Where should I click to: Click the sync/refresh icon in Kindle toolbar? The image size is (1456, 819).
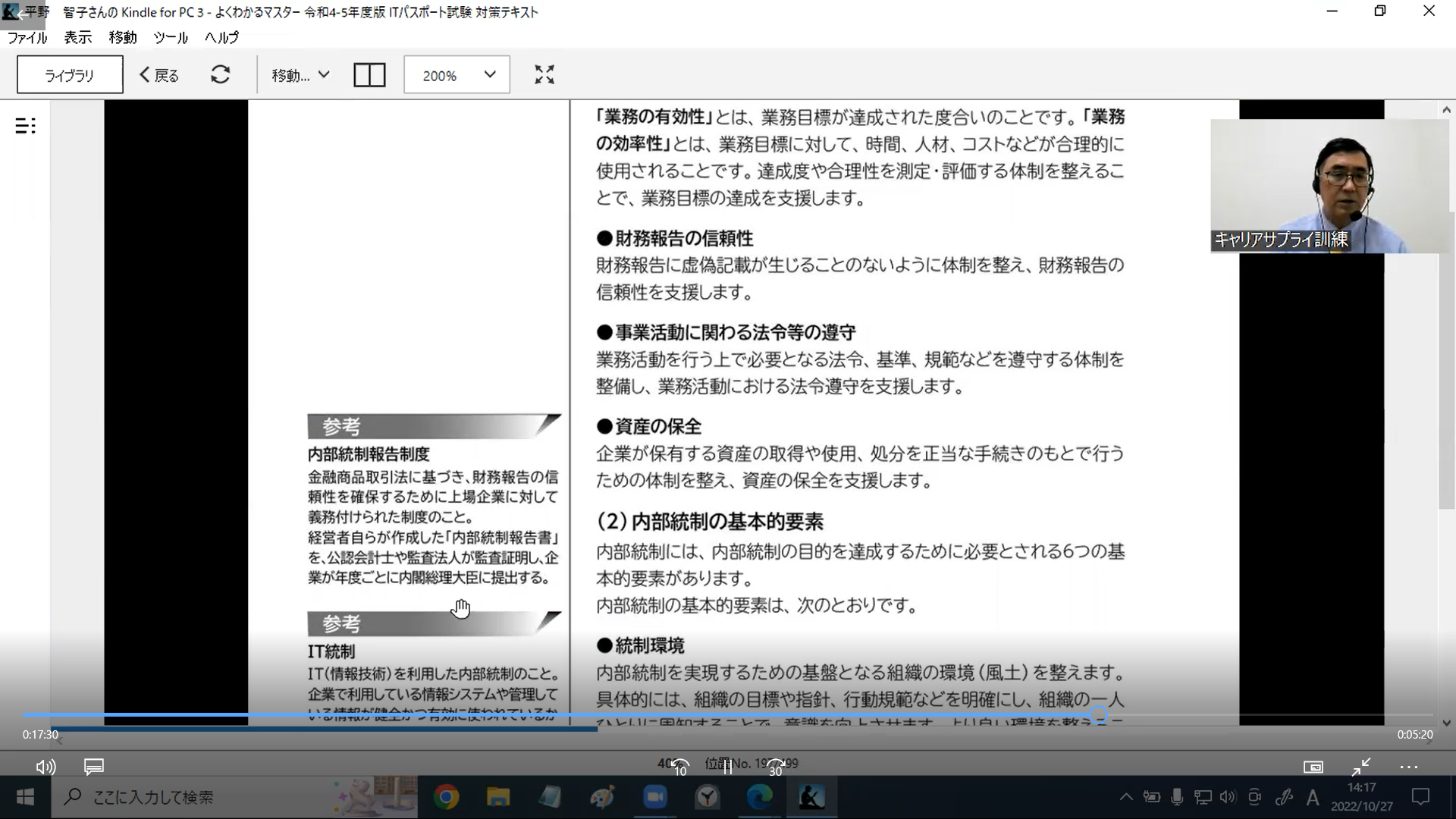tap(220, 74)
